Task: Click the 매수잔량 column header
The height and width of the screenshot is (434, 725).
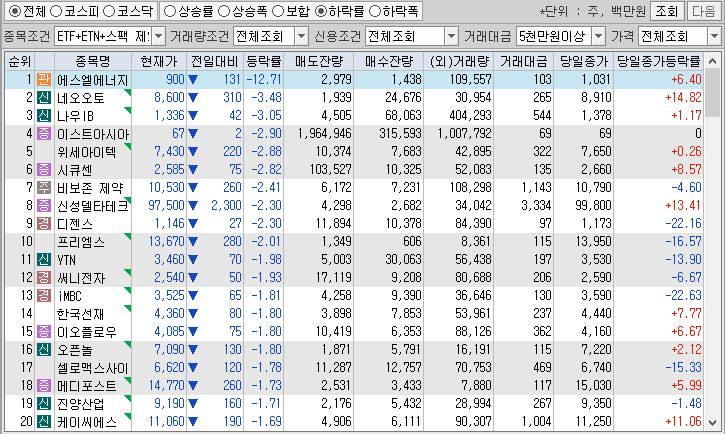Action: pos(389,61)
